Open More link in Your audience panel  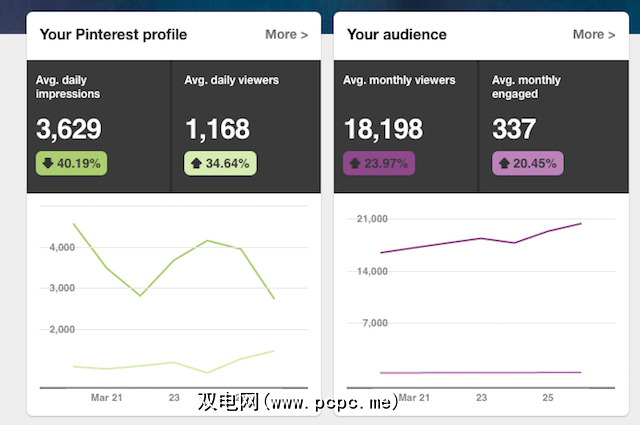(x=593, y=35)
